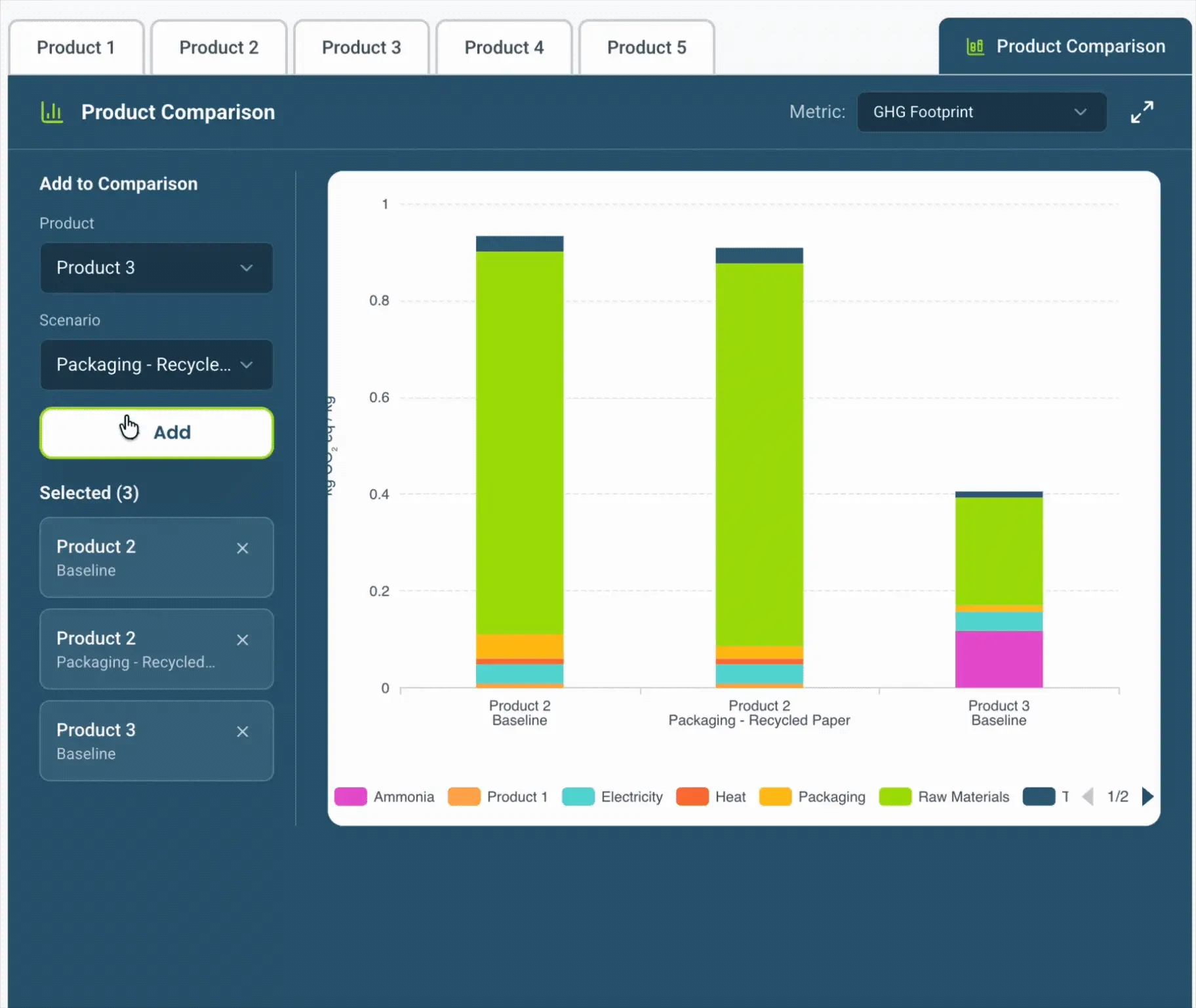The height and width of the screenshot is (1008, 1196).
Task: Go to next legend page
Action: click(x=1147, y=796)
